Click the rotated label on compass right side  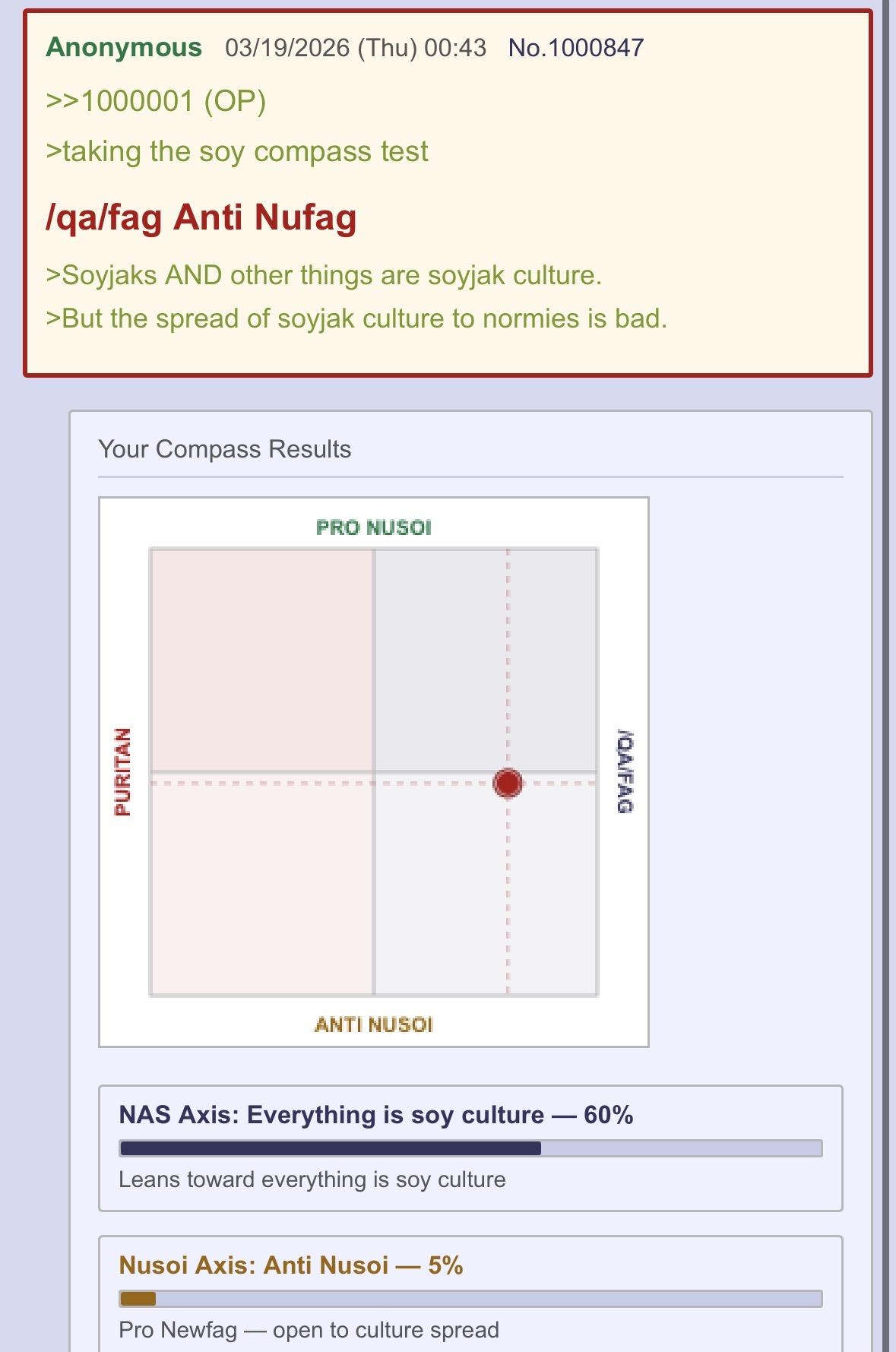[x=624, y=771]
